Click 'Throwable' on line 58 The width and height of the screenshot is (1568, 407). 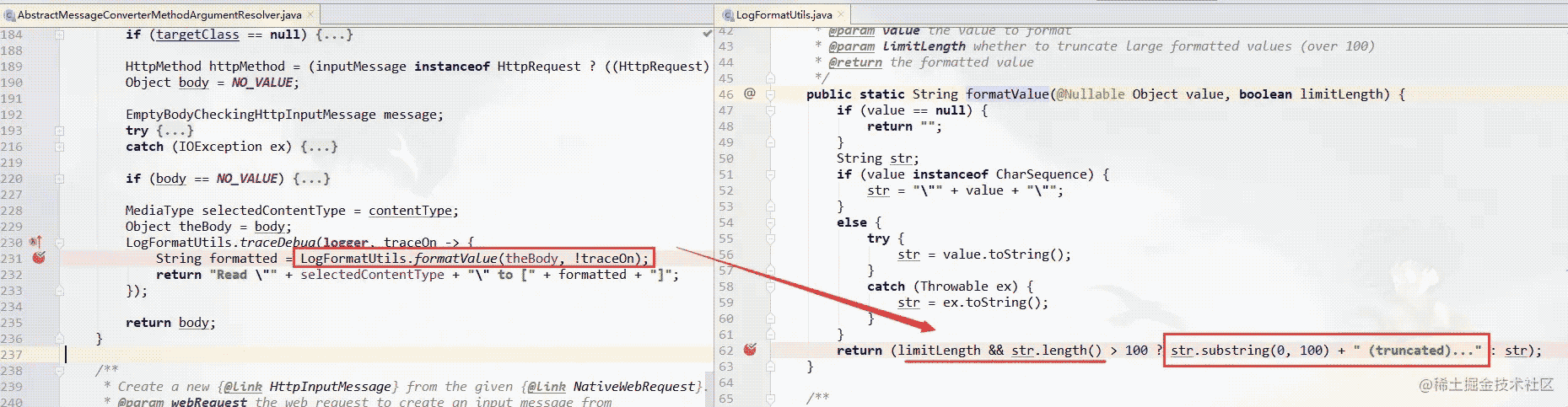[954, 287]
